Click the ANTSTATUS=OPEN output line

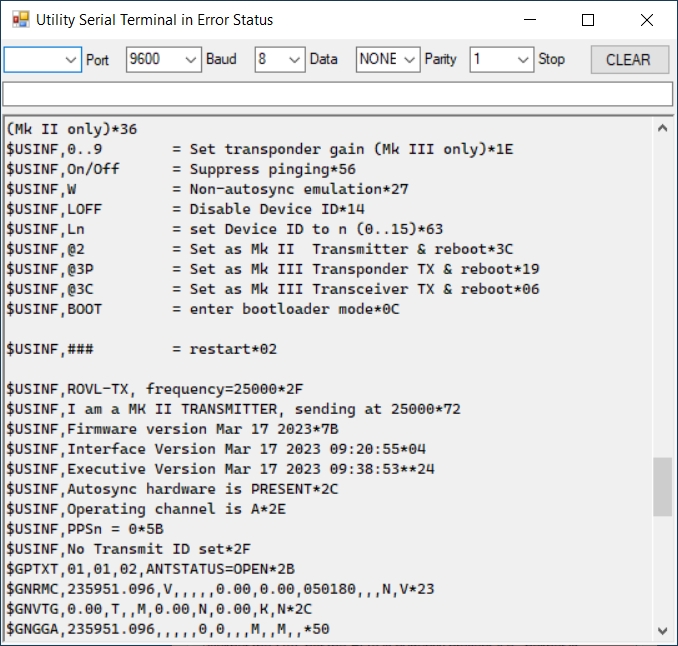pos(150,569)
